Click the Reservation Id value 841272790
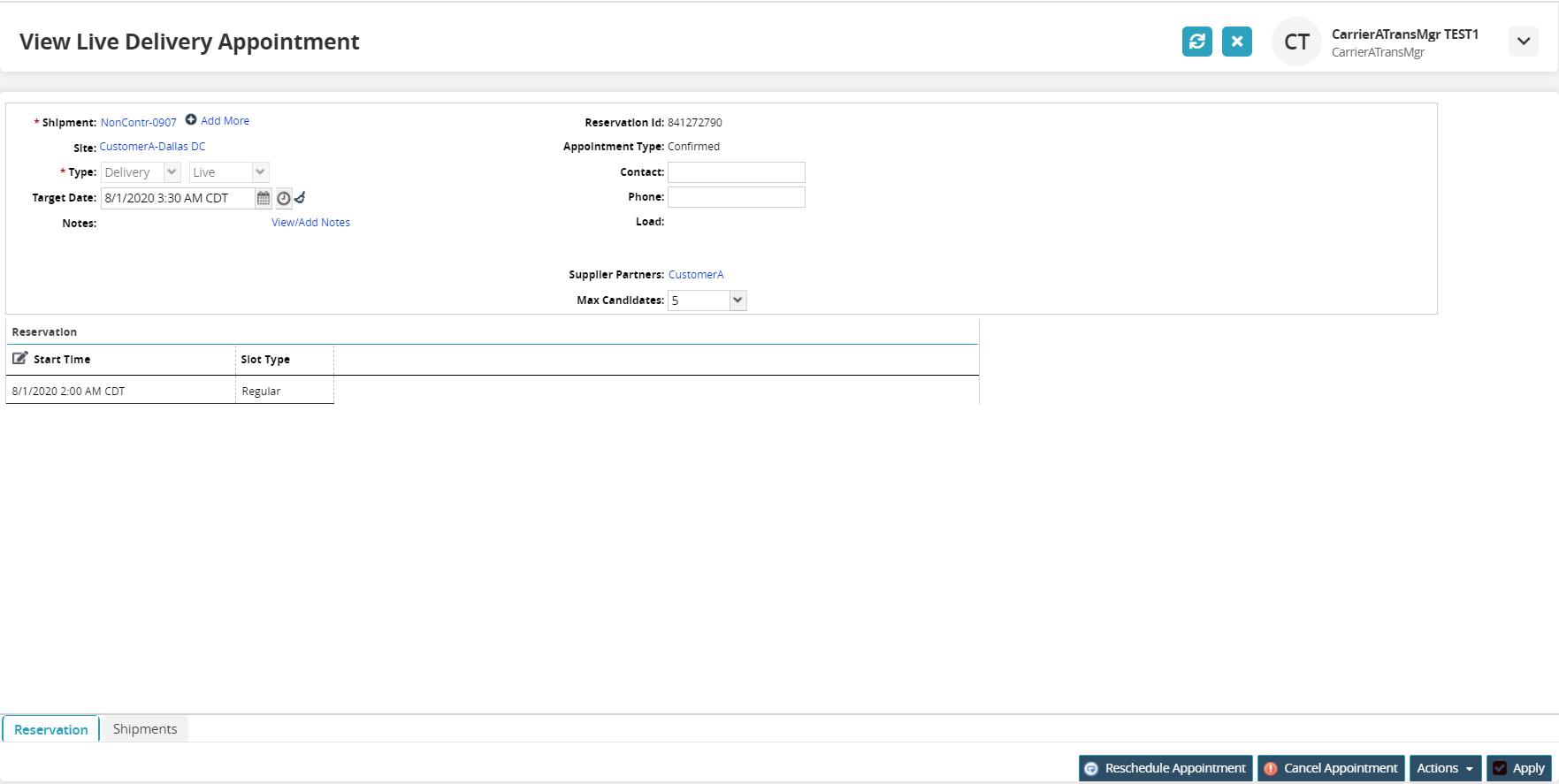This screenshot has height=784, width=1559. pos(695,123)
